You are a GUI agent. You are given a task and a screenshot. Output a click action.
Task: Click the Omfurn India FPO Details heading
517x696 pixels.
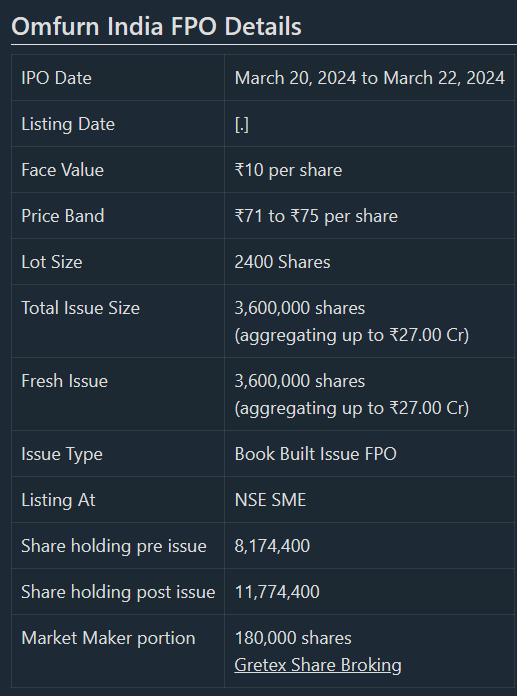click(x=156, y=26)
